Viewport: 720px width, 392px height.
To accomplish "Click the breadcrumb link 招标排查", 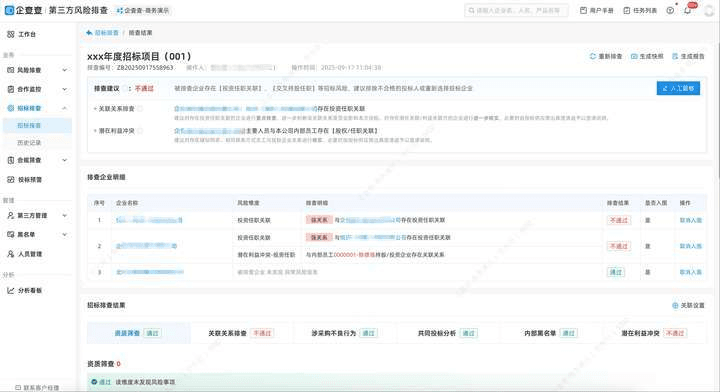I will (x=107, y=33).
